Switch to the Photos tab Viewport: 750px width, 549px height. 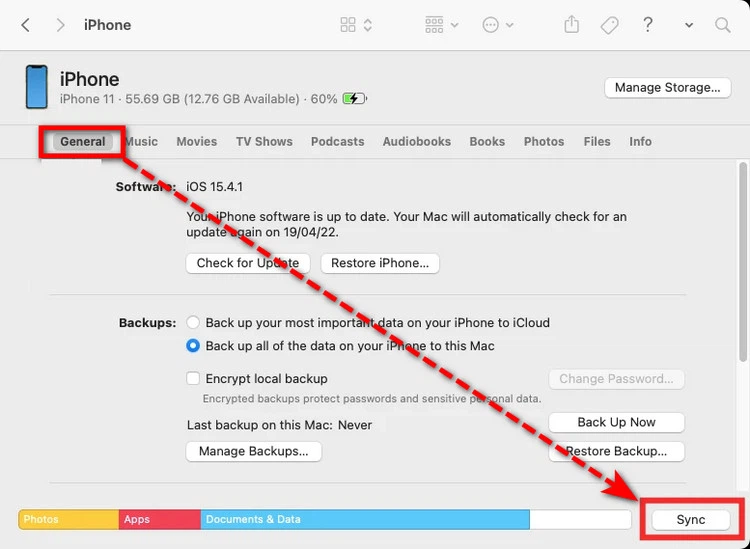coord(544,142)
